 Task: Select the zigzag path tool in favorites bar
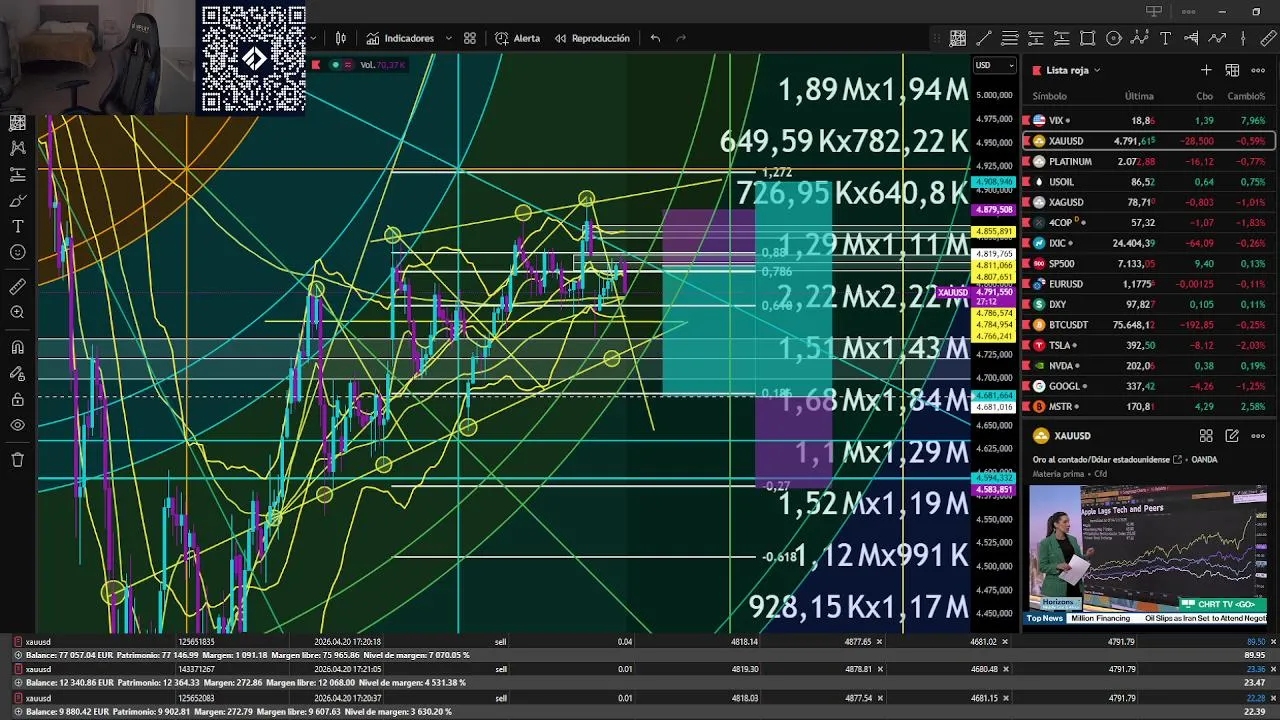coord(1218,38)
